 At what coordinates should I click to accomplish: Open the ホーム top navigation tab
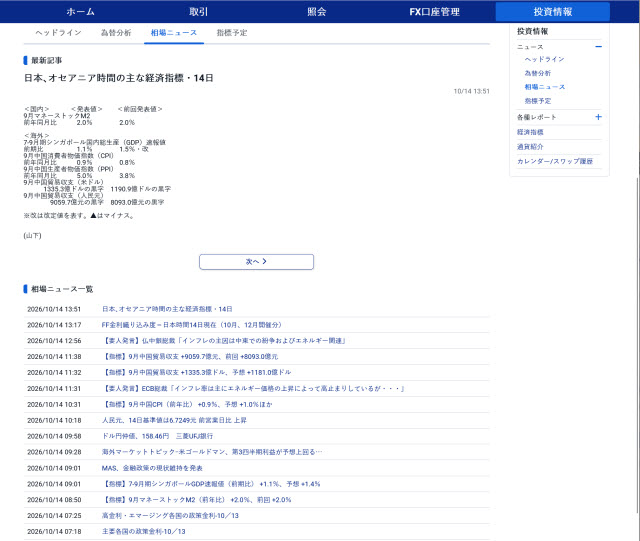[80, 12]
